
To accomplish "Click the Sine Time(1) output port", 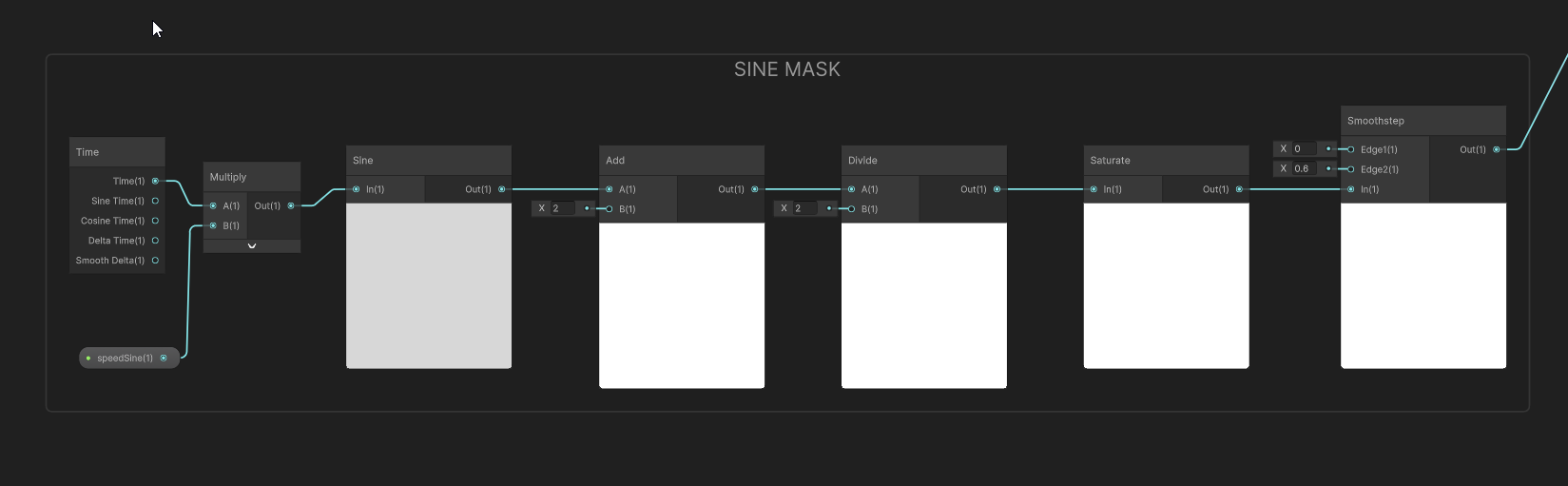I will (155, 201).
